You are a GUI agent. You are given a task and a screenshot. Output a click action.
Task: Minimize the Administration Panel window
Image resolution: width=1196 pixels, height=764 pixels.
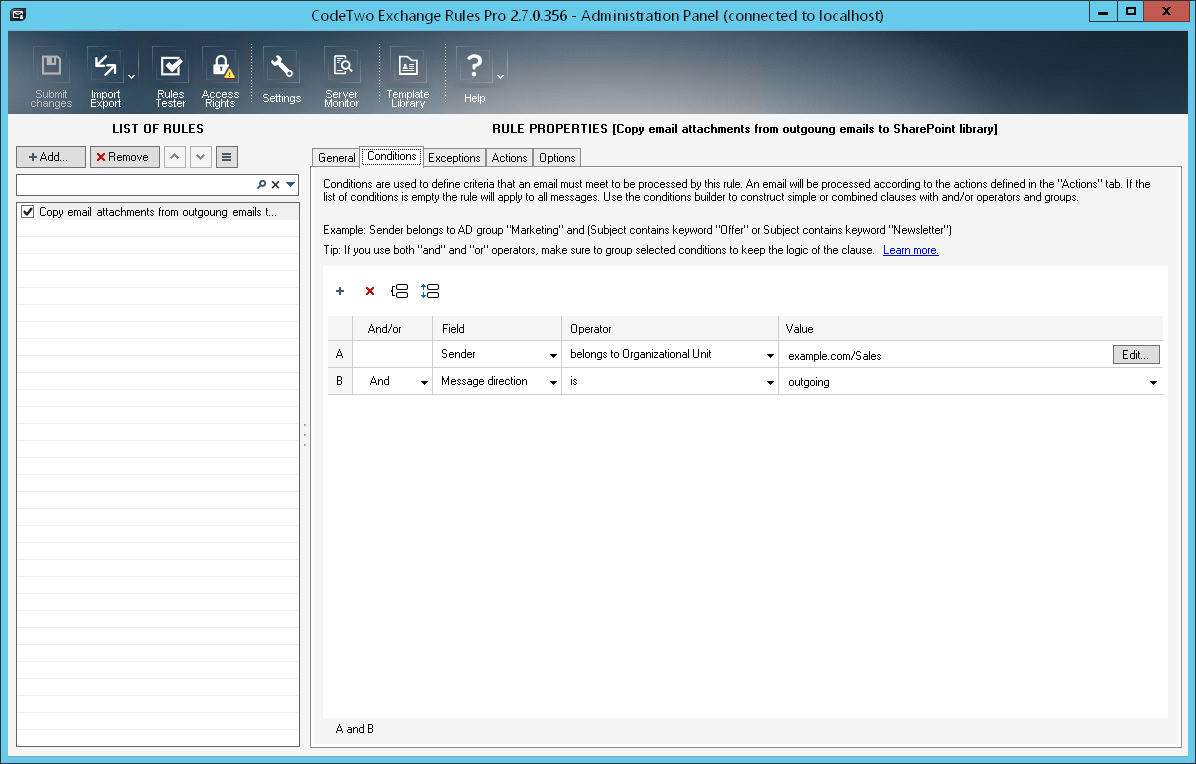[x=1103, y=11]
